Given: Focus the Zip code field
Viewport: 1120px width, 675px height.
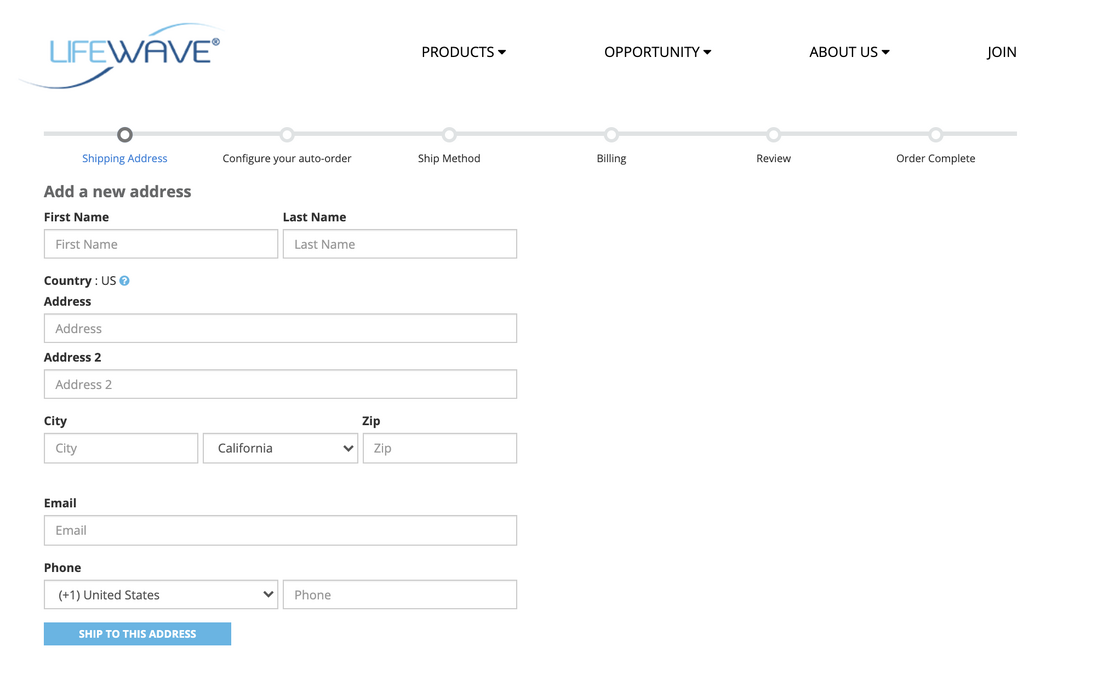Looking at the screenshot, I should click(x=439, y=448).
